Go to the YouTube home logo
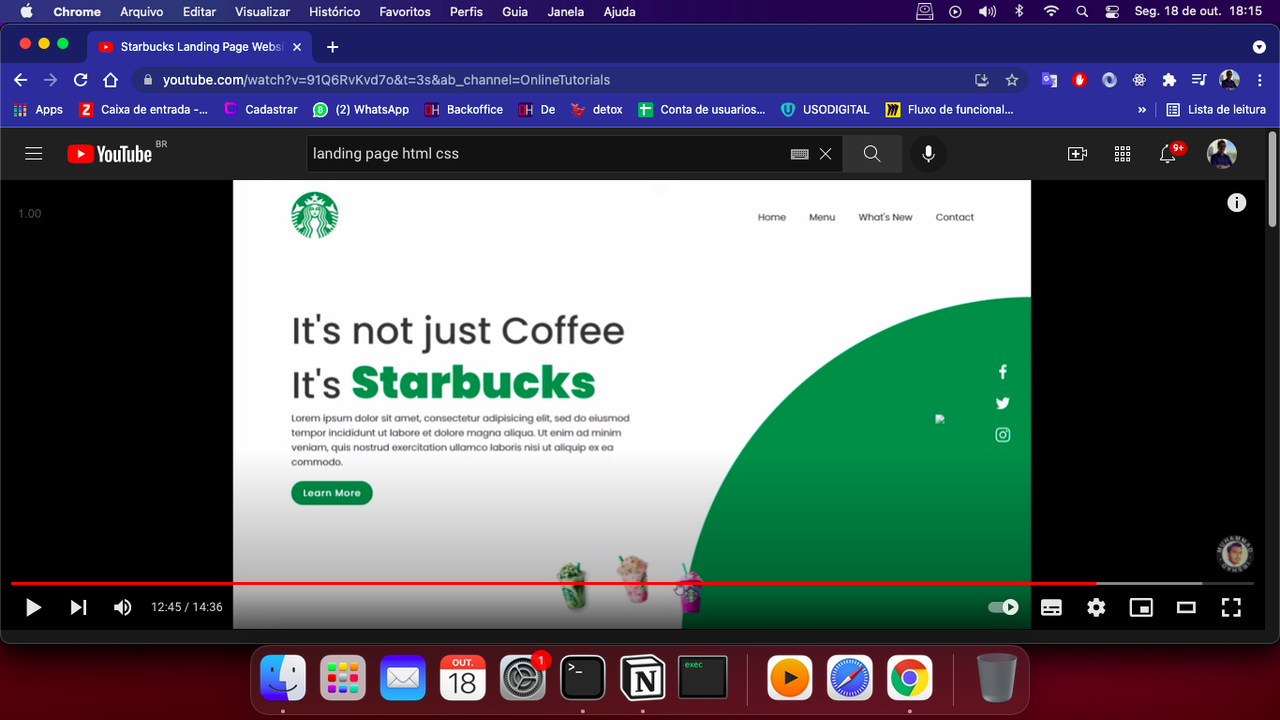Screen dimensions: 1280x720 pyautogui.click(x=110, y=154)
